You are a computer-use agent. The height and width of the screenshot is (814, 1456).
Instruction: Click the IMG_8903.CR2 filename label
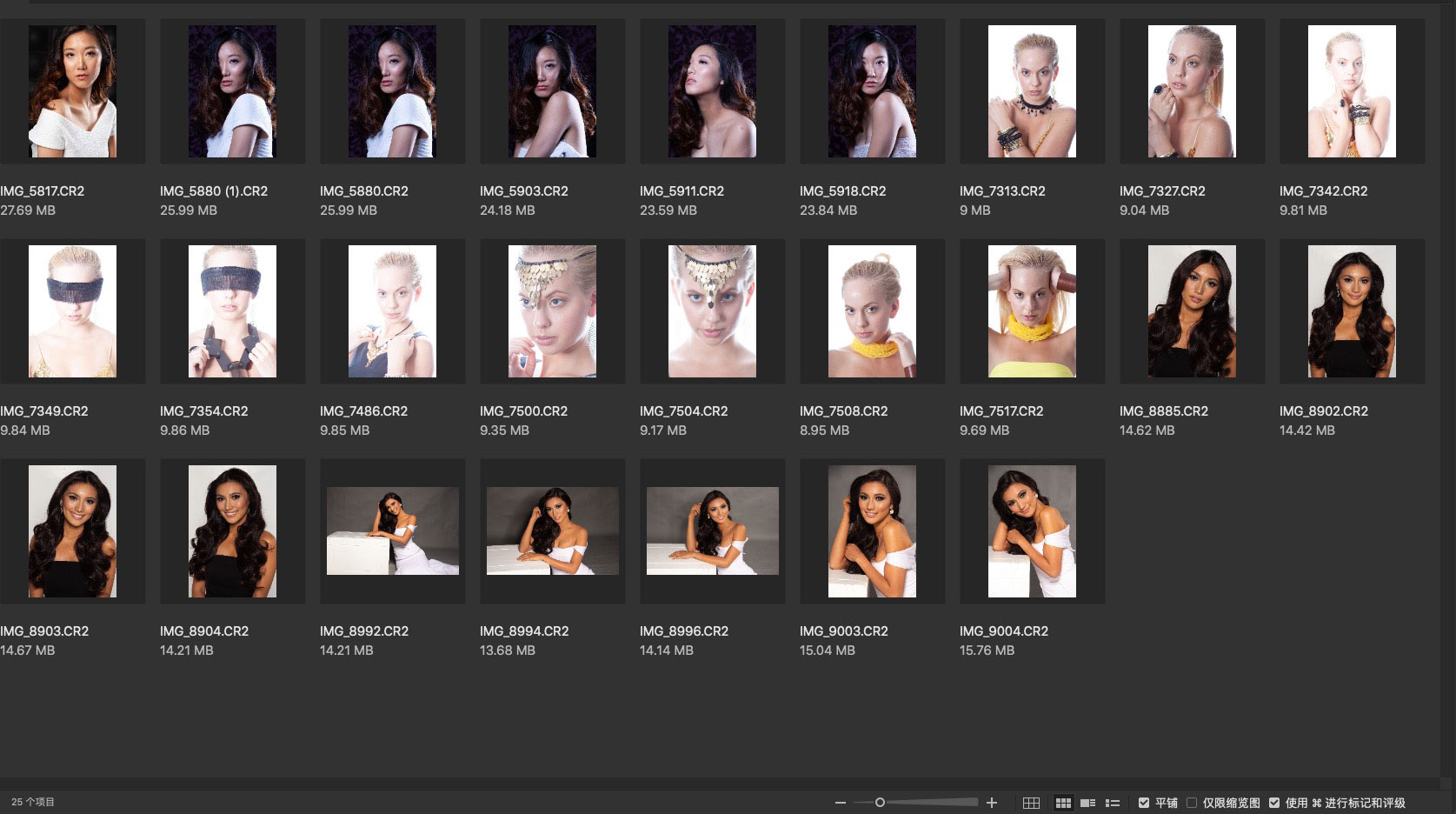44,631
